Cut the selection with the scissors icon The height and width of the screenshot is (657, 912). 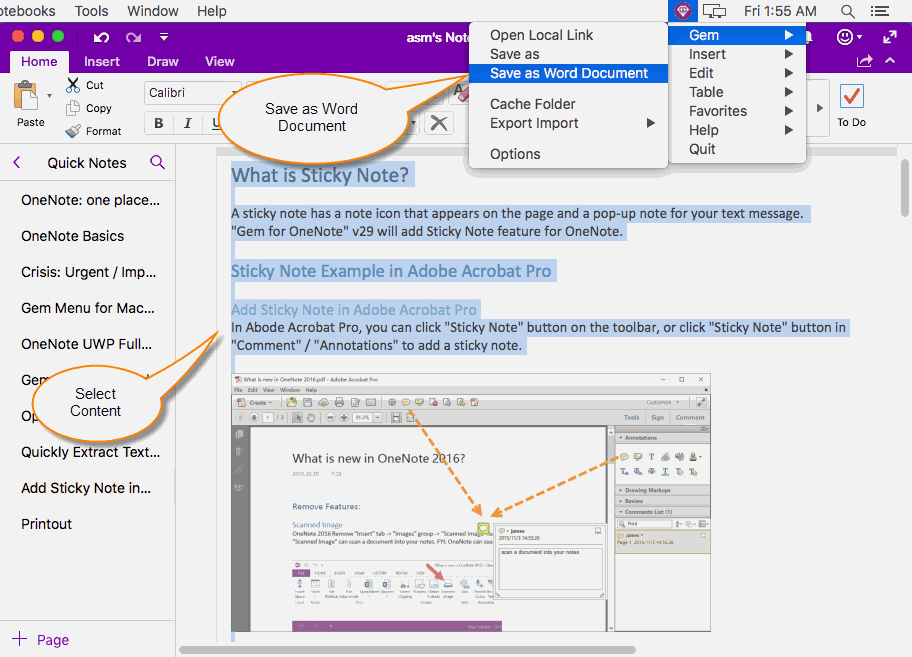point(73,85)
